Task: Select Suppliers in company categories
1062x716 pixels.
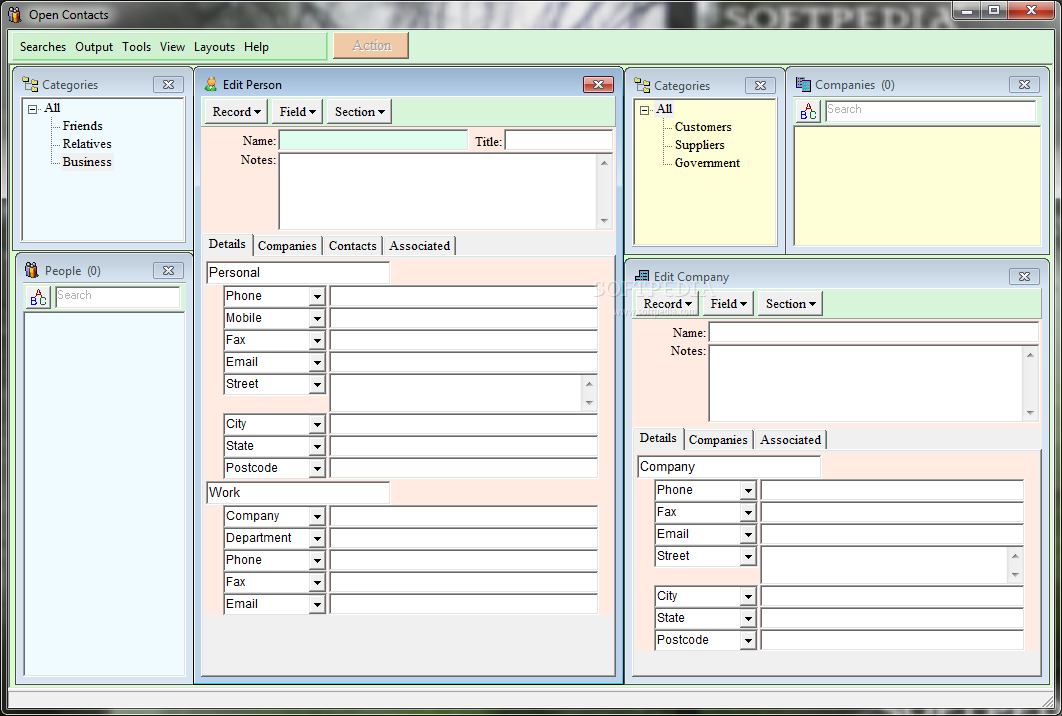Action: click(699, 145)
